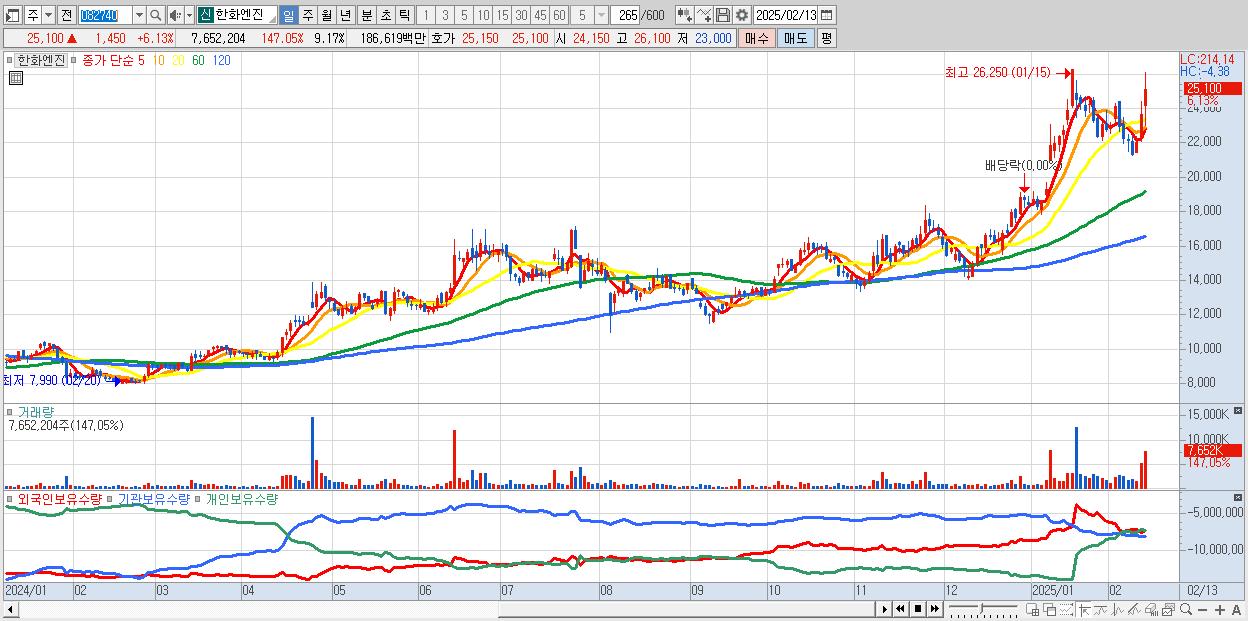Click the 주 market type selector button
Screen dimensions: 1248x621
pyautogui.click(x=32, y=15)
